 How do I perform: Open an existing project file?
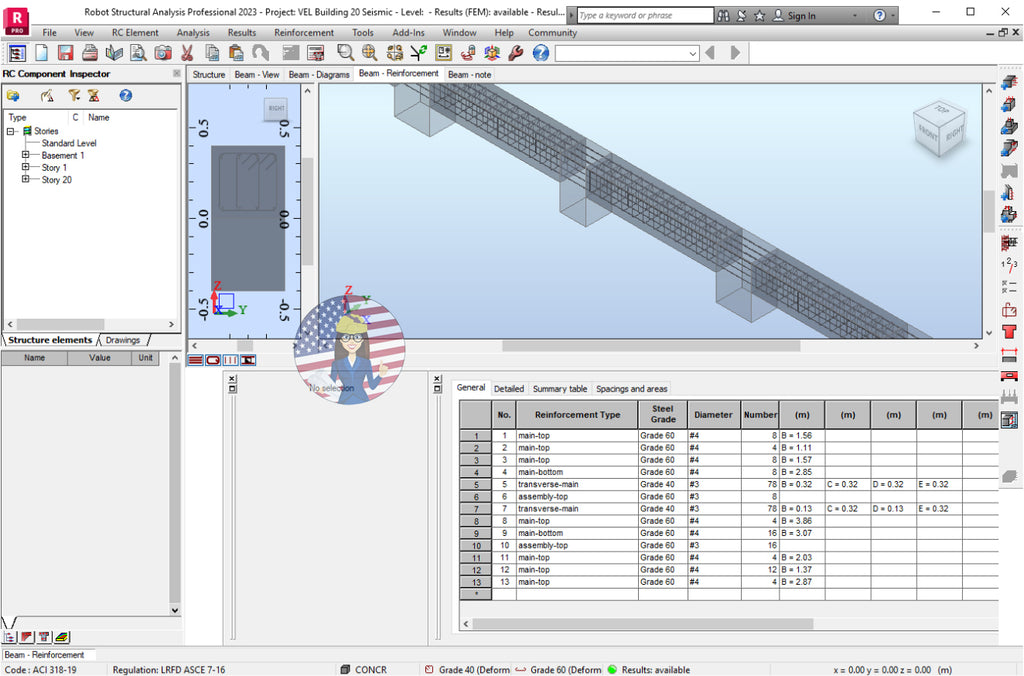point(115,55)
